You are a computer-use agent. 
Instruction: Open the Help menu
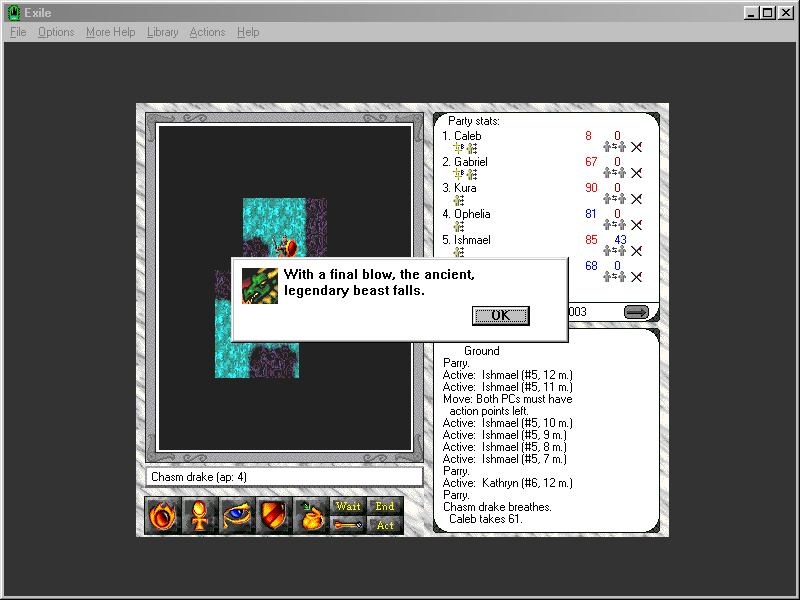[248, 32]
